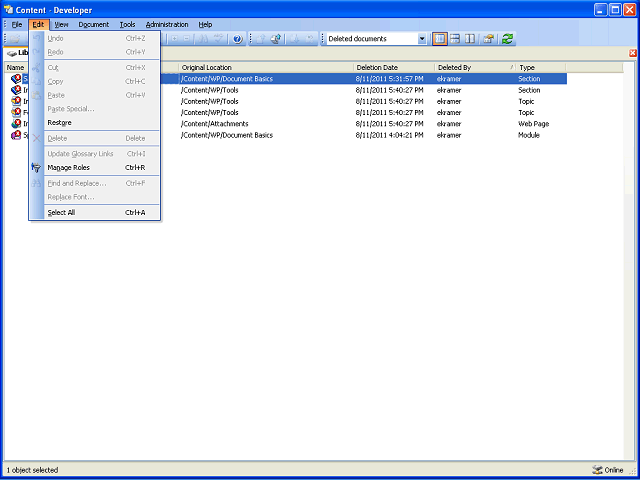Sort by the Original Location column header
Viewport: 640px width, 480px height.
(x=266, y=67)
